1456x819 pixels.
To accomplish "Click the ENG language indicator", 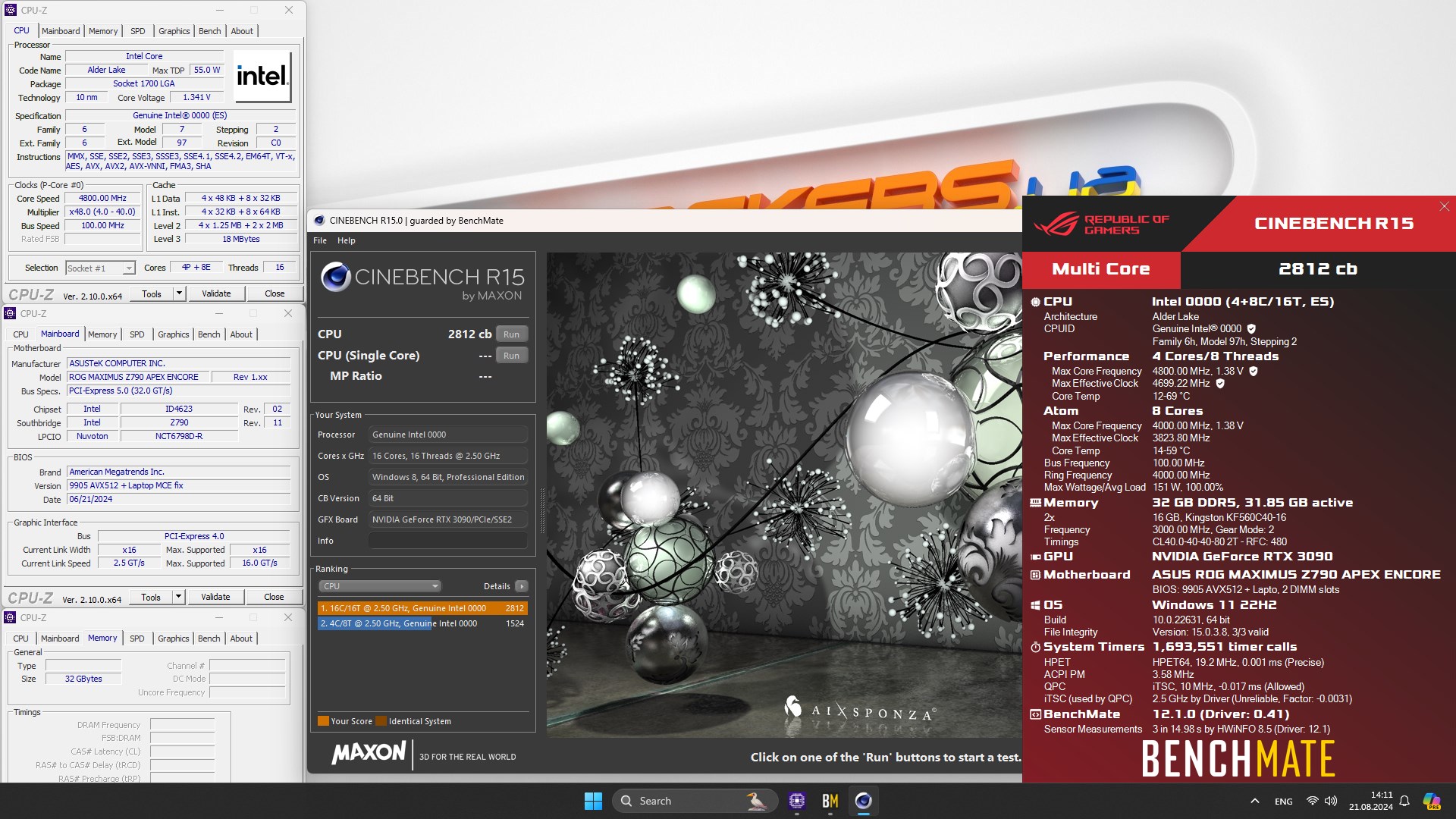I will point(1283,801).
